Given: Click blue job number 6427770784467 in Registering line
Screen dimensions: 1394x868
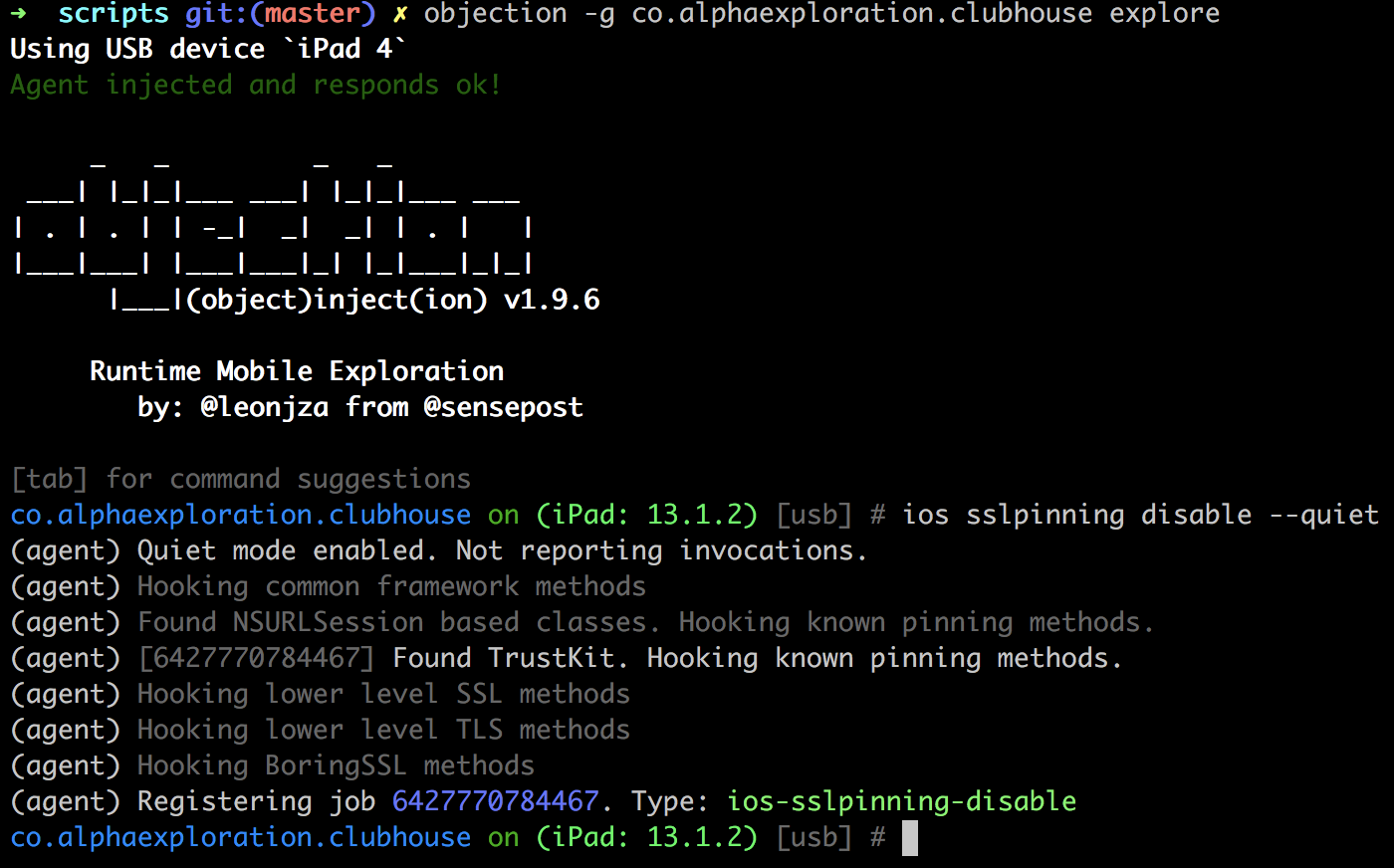Looking at the screenshot, I should click(496, 801).
